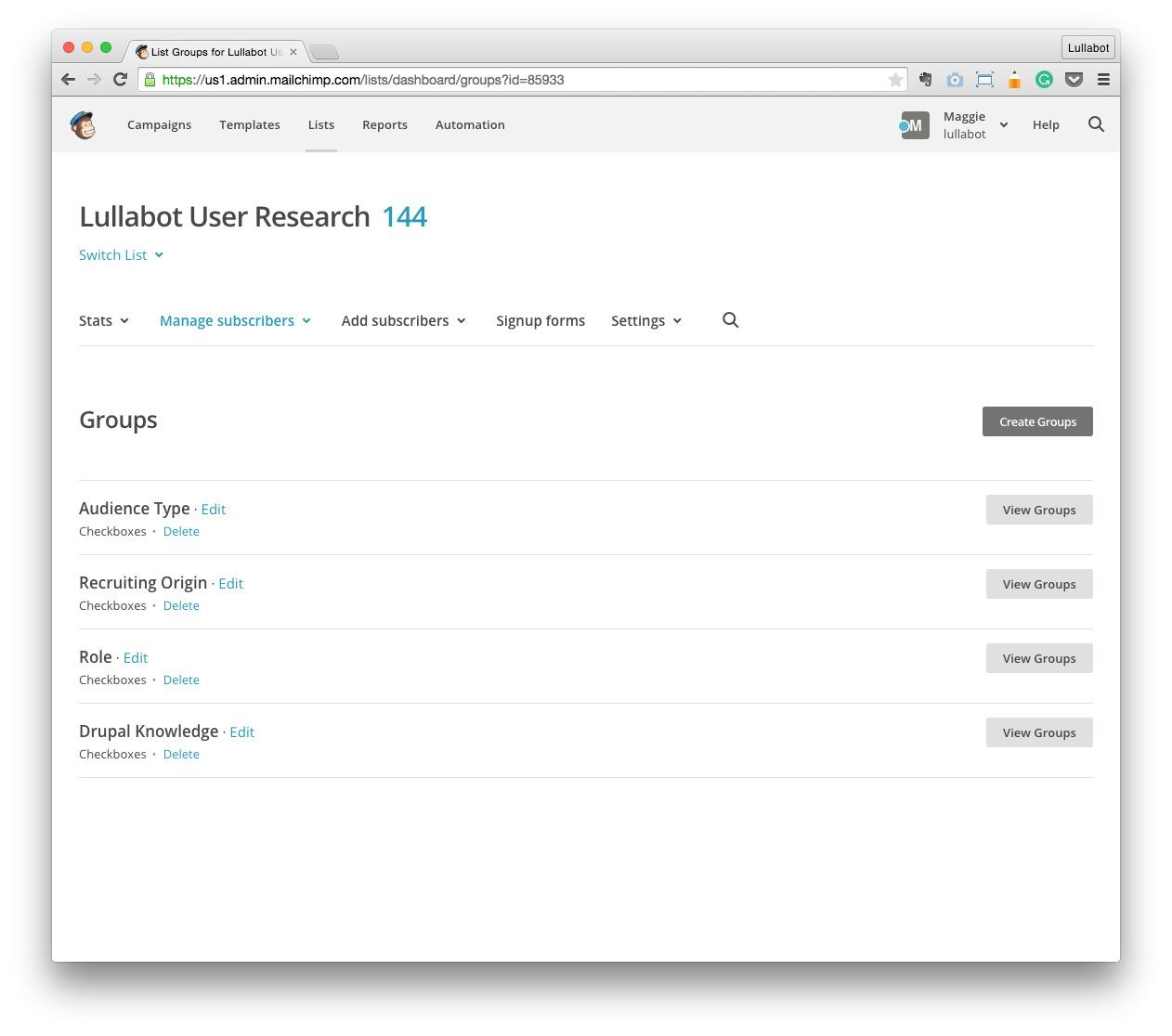Screen dimensions: 1172x1036
Task: Open the Help menu item
Action: click(x=1046, y=125)
